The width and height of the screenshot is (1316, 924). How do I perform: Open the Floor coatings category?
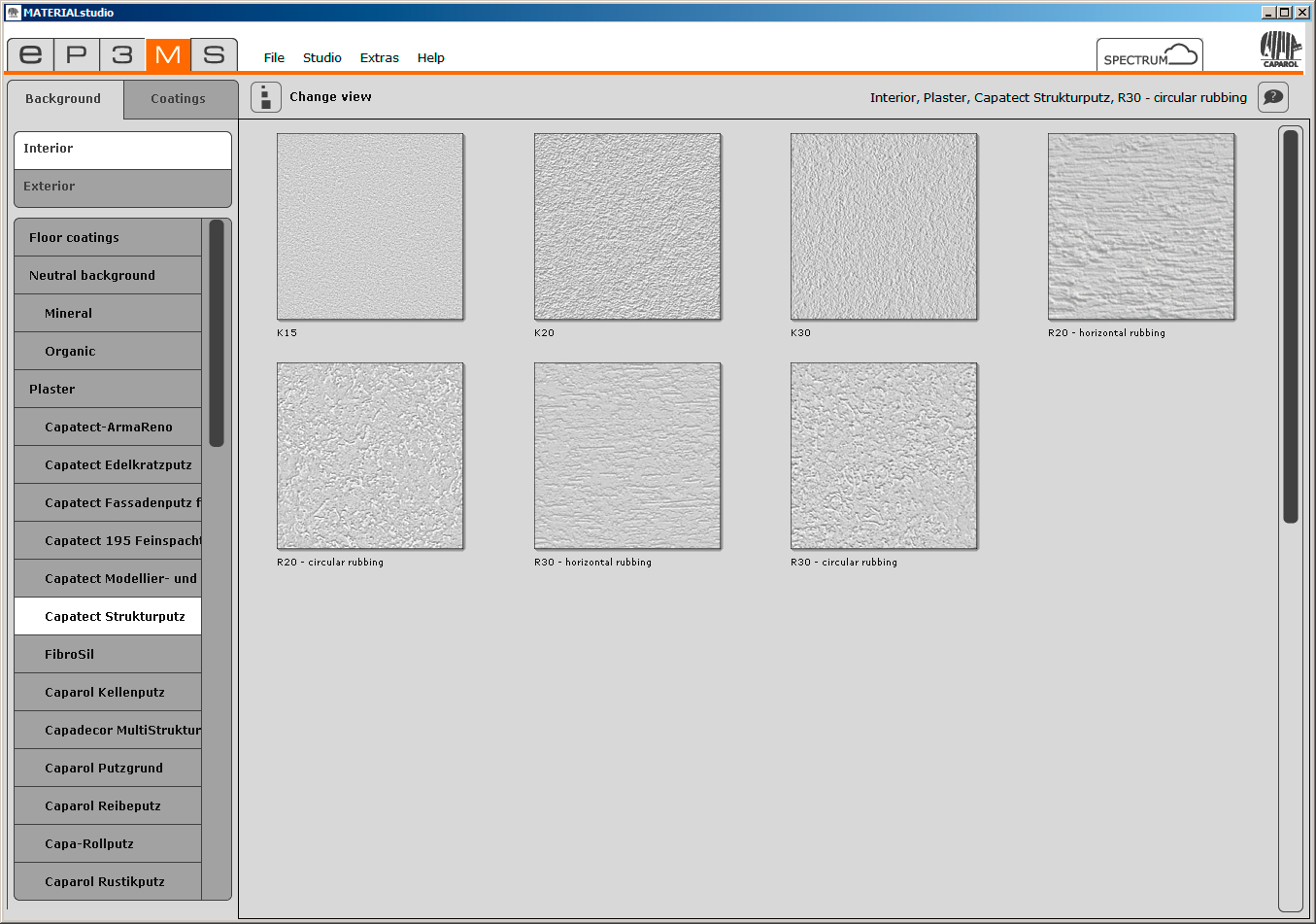pyautogui.click(x=108, y=237)
